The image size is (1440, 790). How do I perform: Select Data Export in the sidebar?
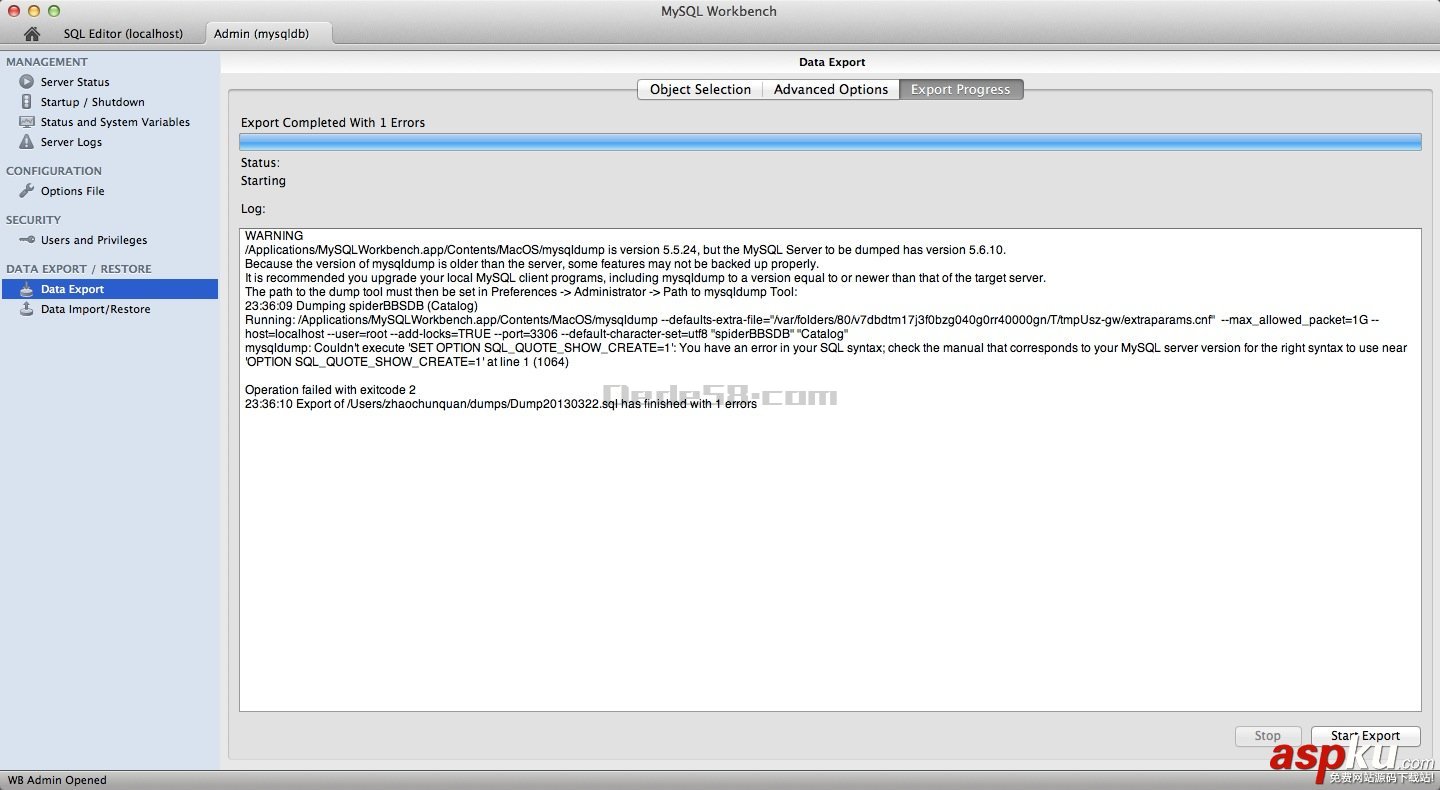click(x=109, y=289)
